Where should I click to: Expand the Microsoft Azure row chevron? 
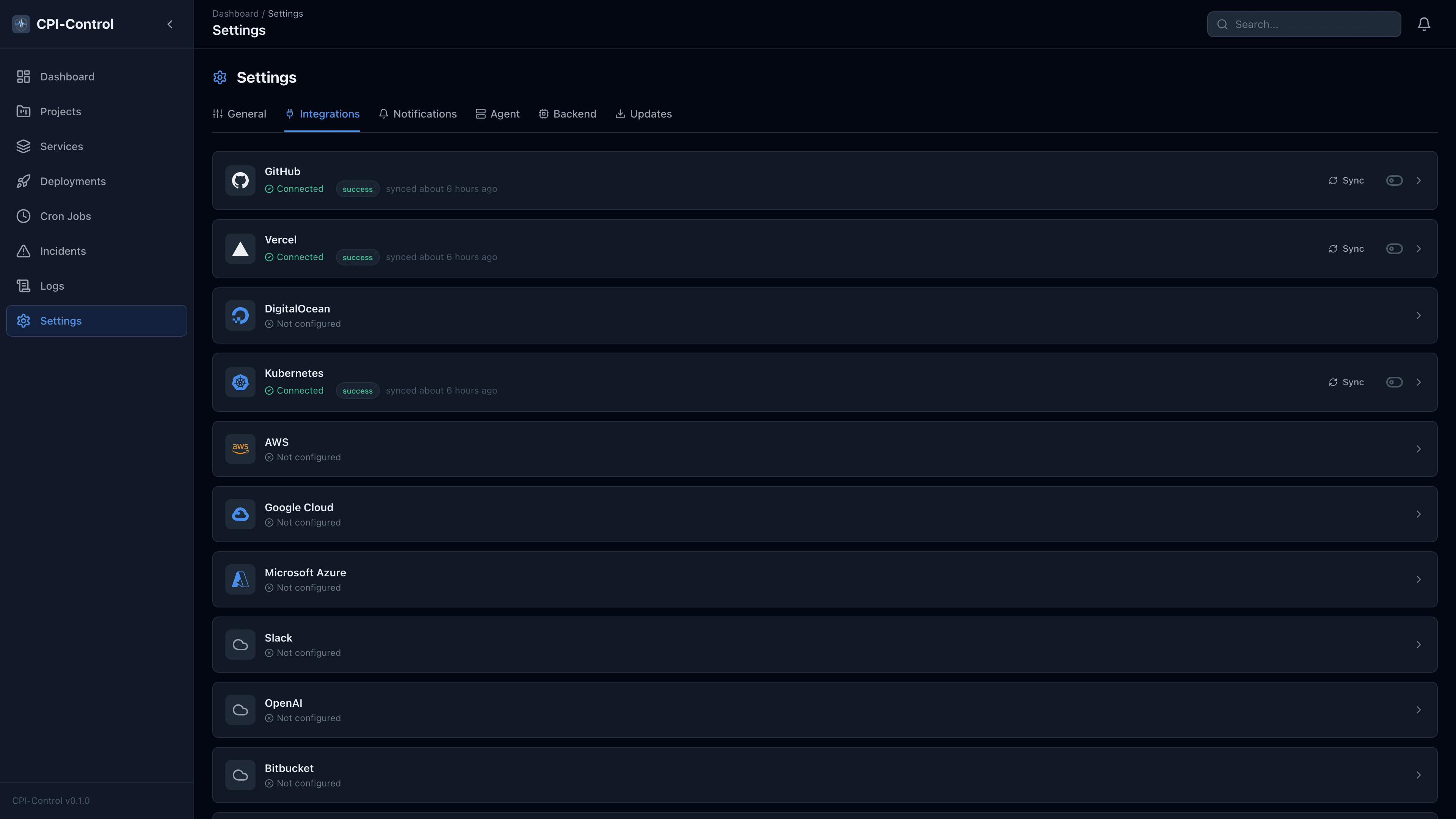[1418, 579]
